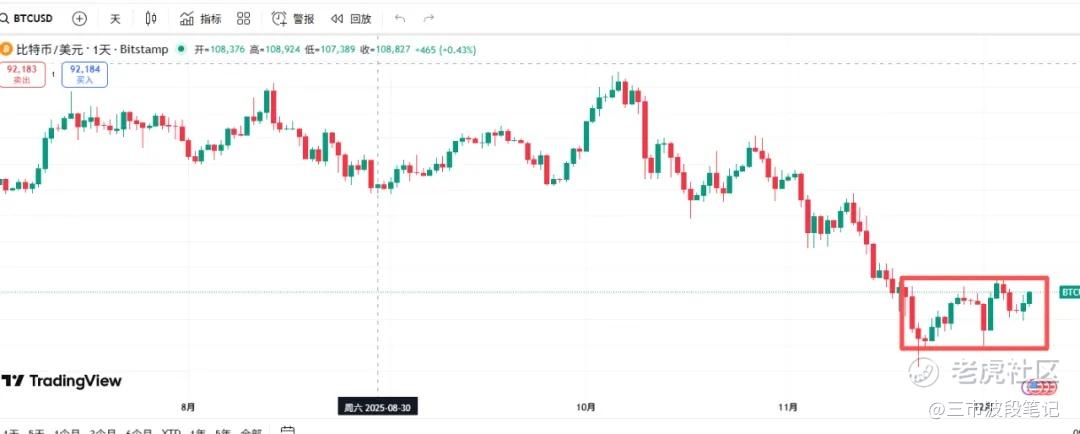1080x434 pixels.
Task: Expand the 比特币/美元 chart legend title
Action: coord(90,49)
